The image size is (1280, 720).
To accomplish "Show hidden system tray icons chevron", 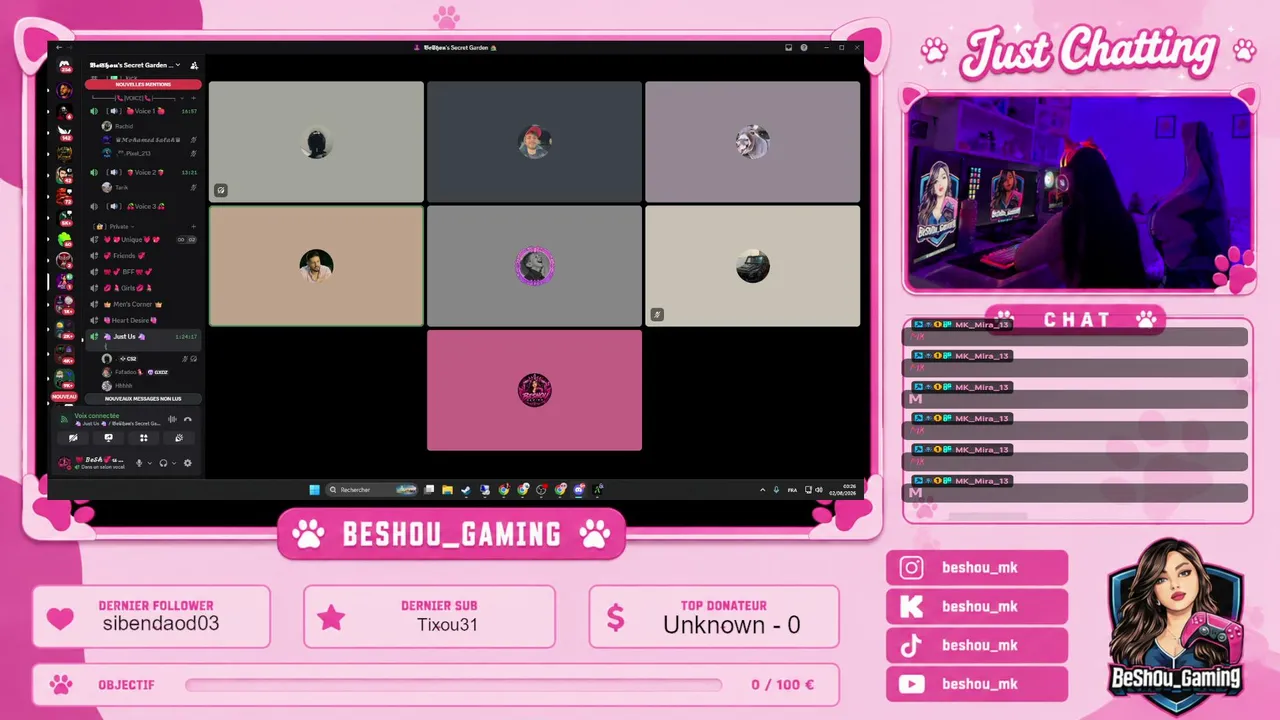I will (763, 490).
